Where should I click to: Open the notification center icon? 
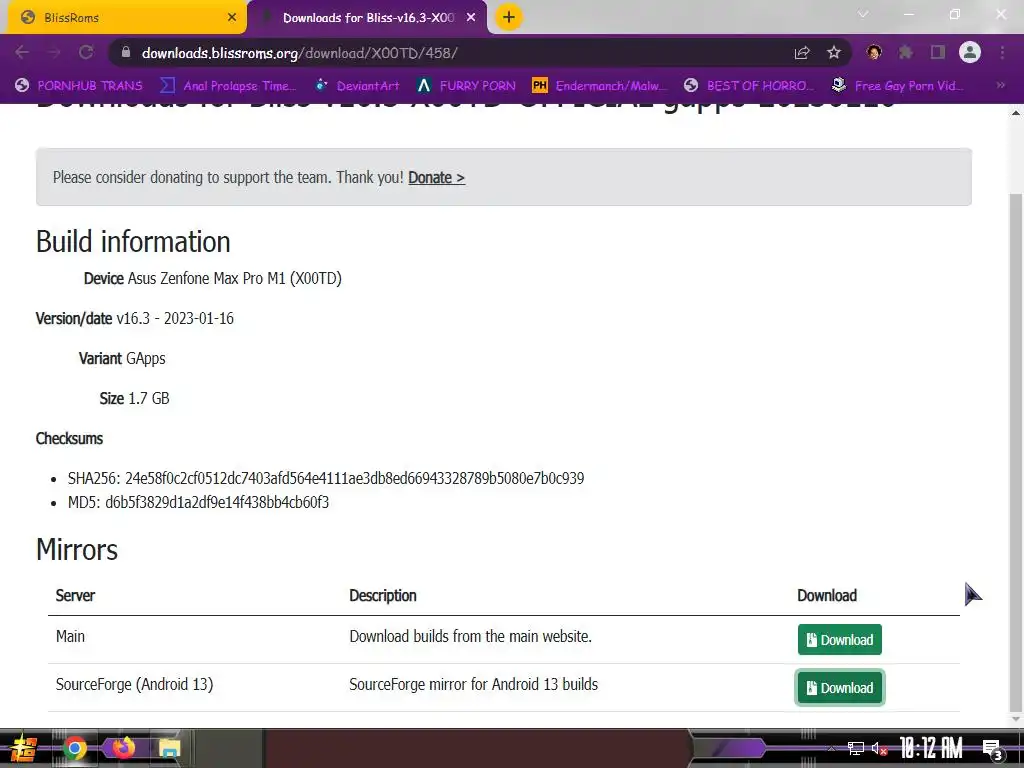993,748
